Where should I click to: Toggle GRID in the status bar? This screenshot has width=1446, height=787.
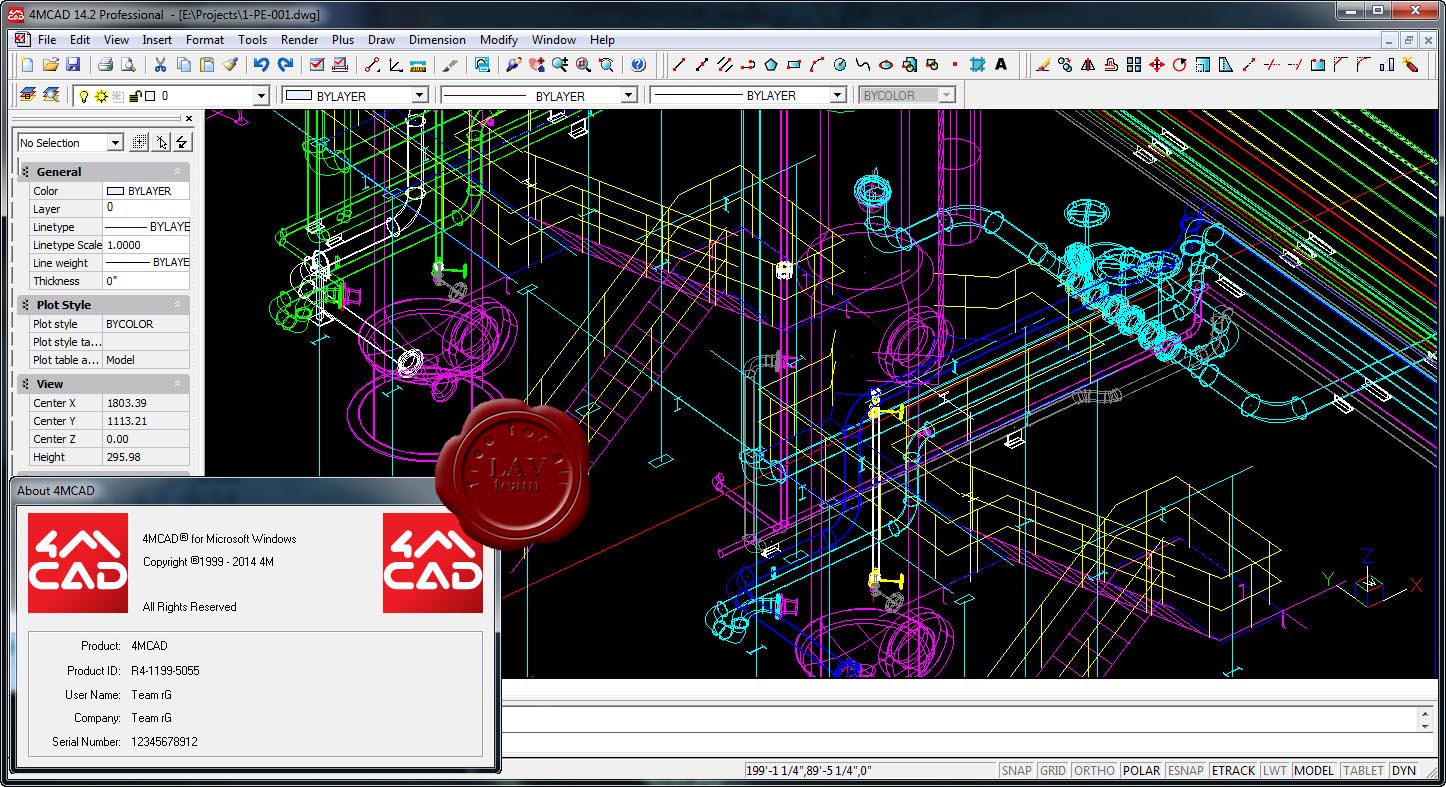1052,771
